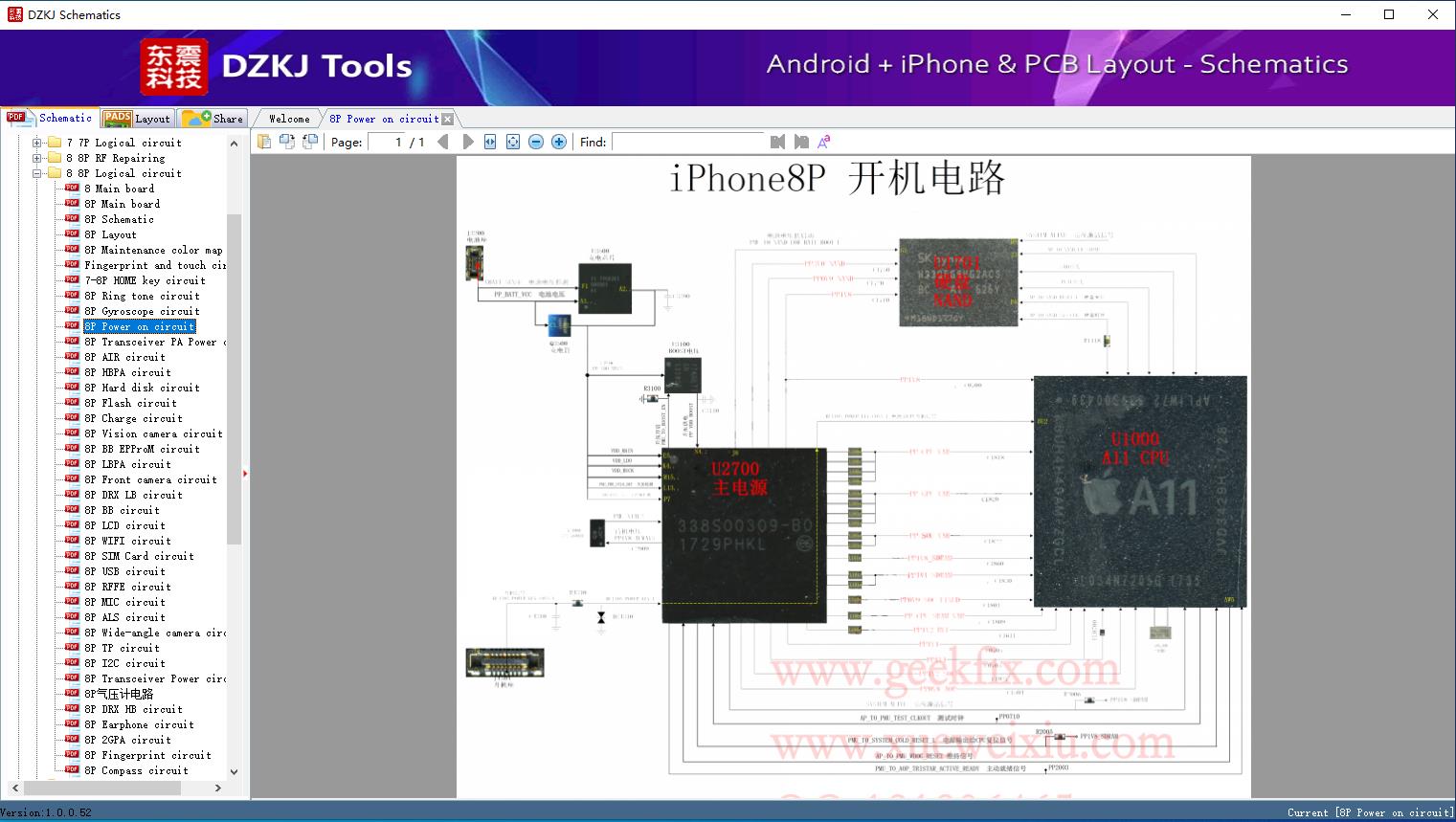Image resolution: width=1456 pixels, height=822 pixels.
Task: Open 8P DRX LB circuit
Action: pos(133,495)
